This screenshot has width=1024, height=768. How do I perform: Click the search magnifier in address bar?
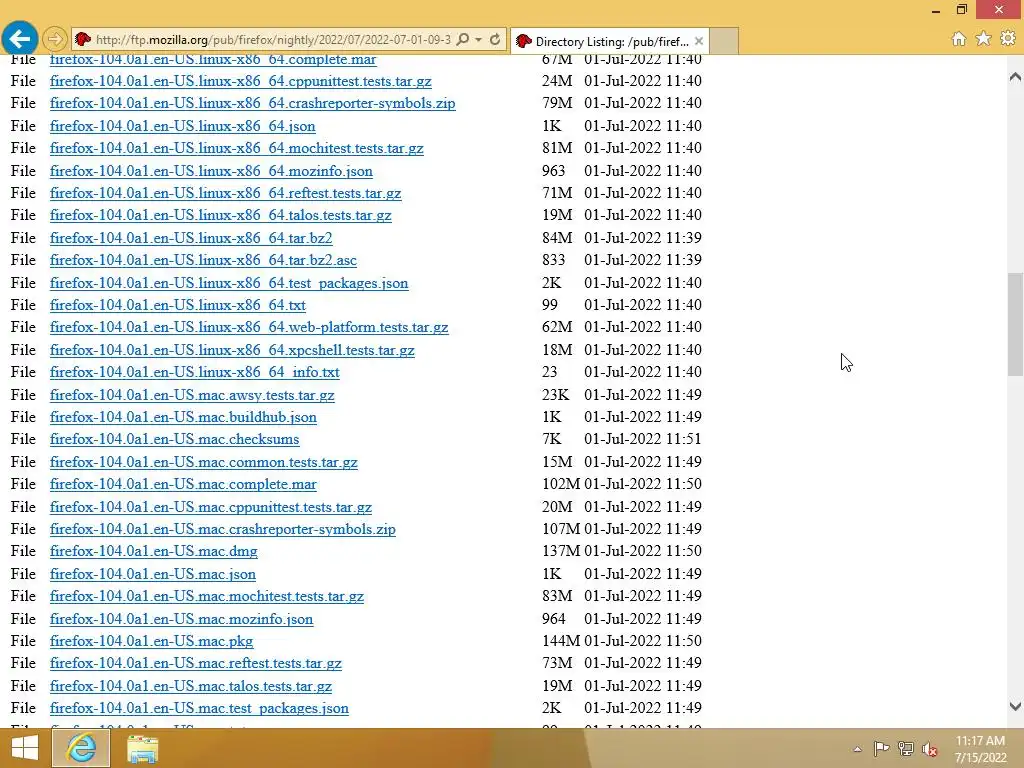[462, 40]
